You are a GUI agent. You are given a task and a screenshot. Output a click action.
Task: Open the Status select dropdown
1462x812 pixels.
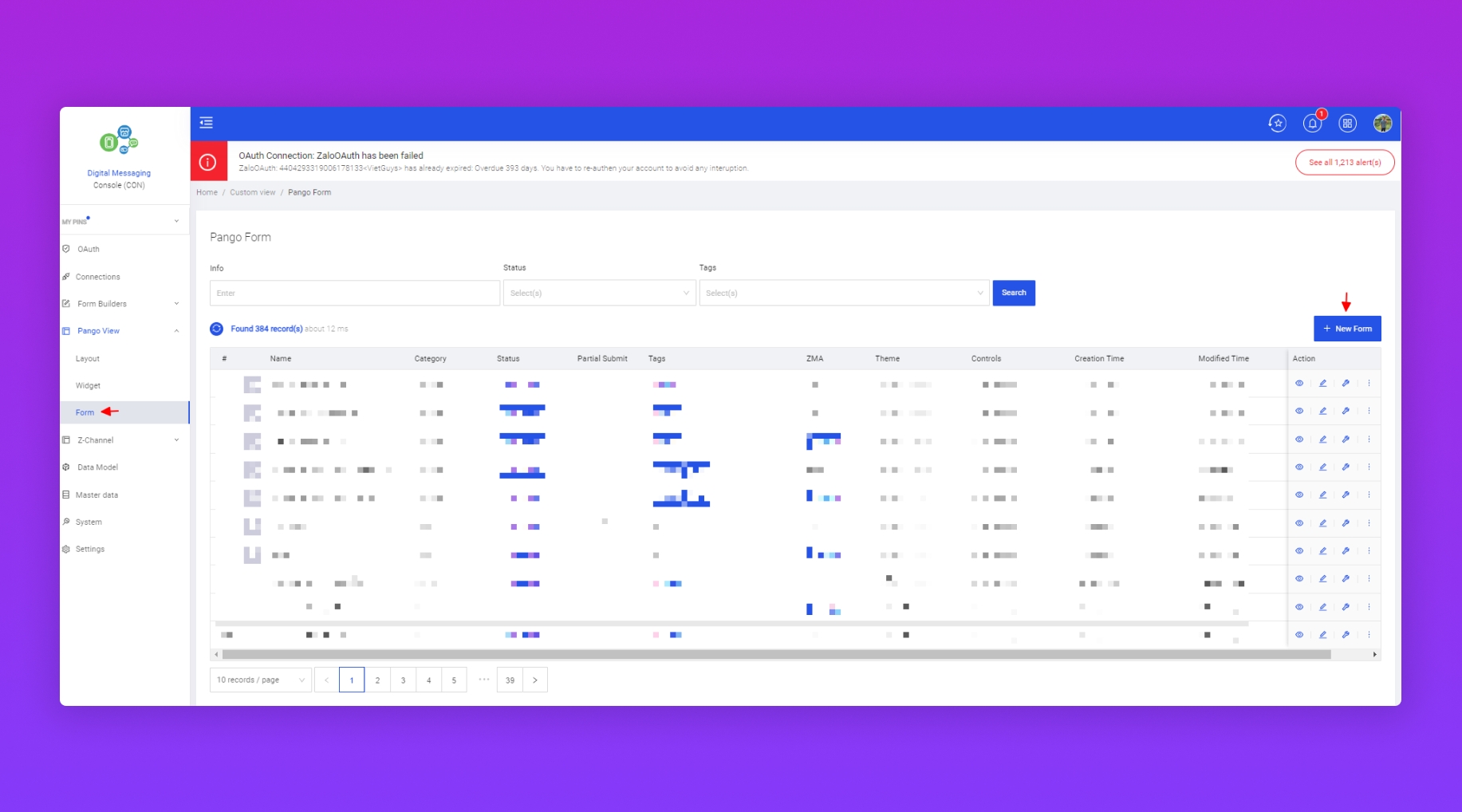click(599, 293)
